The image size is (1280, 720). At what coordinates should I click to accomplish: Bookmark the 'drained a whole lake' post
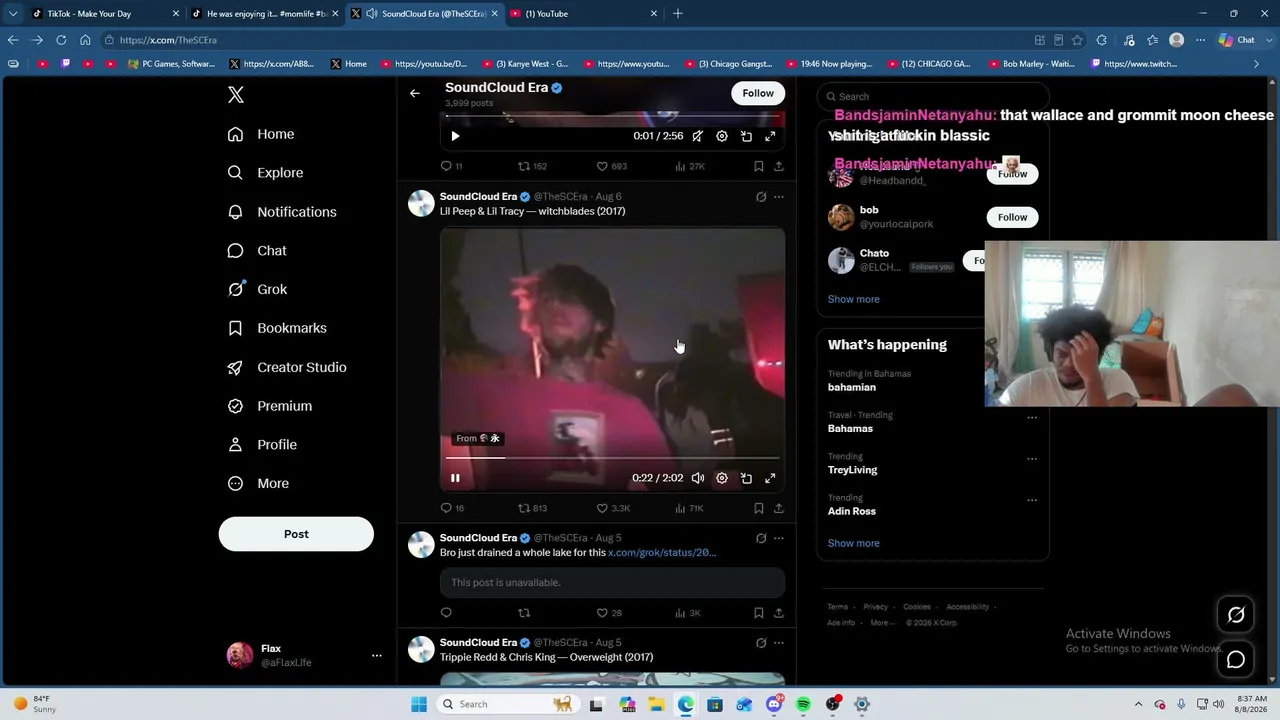(759, 613)
